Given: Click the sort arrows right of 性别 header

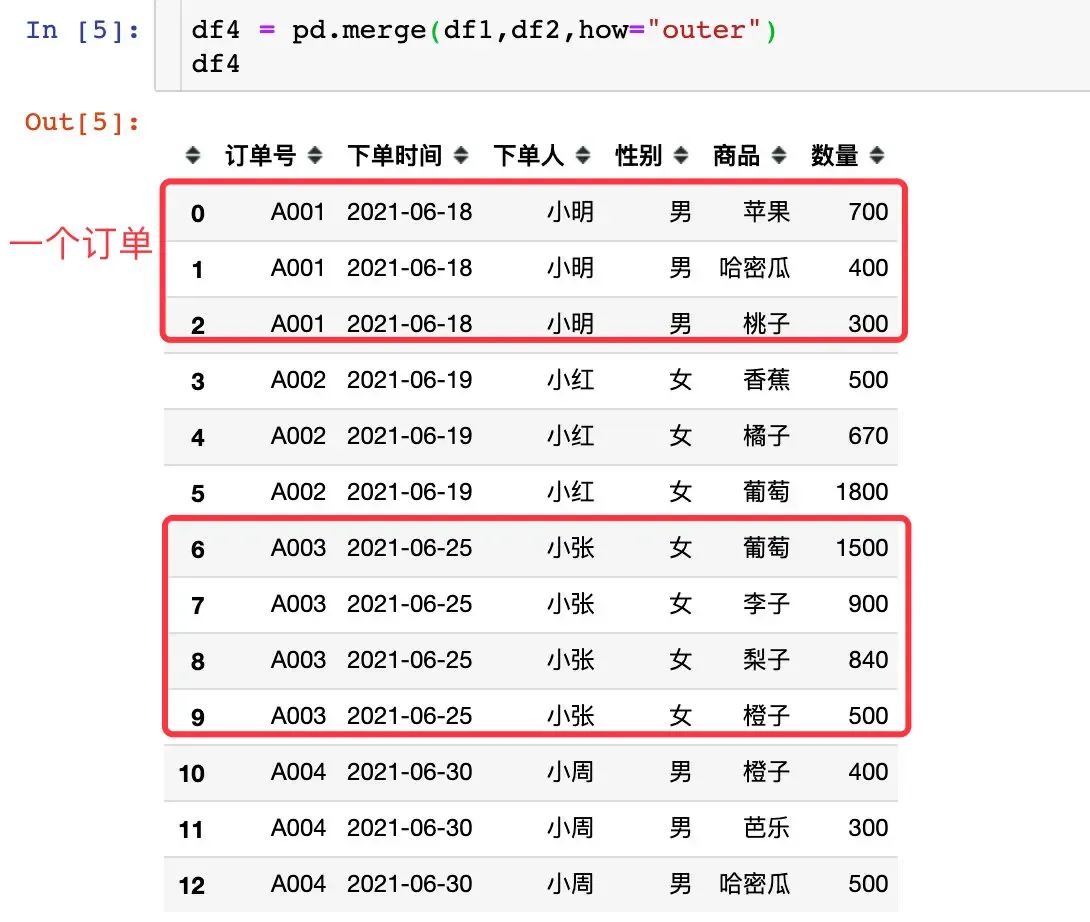Looking at the screenshot, I should click(x=681, y=156).
